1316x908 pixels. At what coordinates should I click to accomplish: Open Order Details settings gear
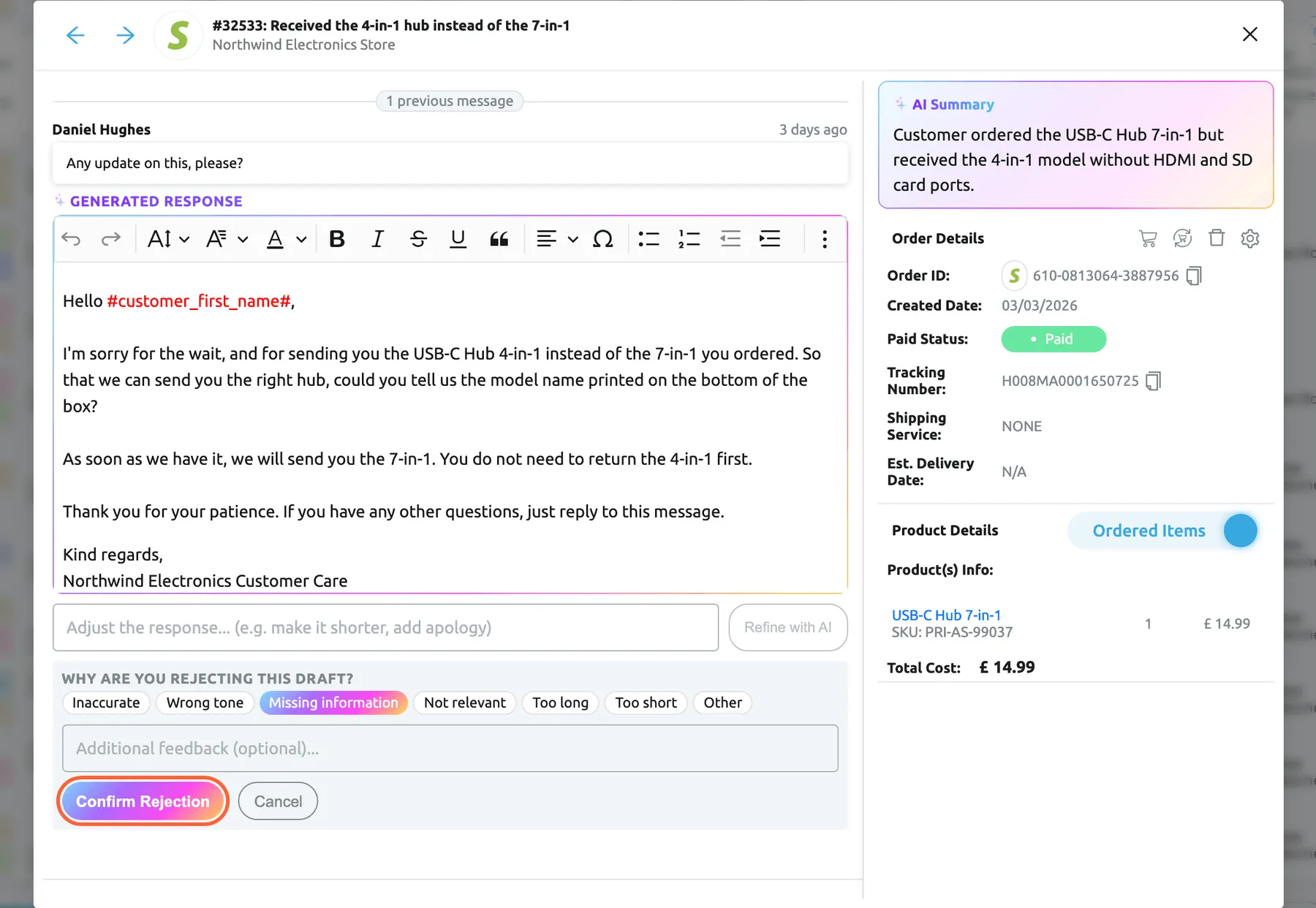1250,238
